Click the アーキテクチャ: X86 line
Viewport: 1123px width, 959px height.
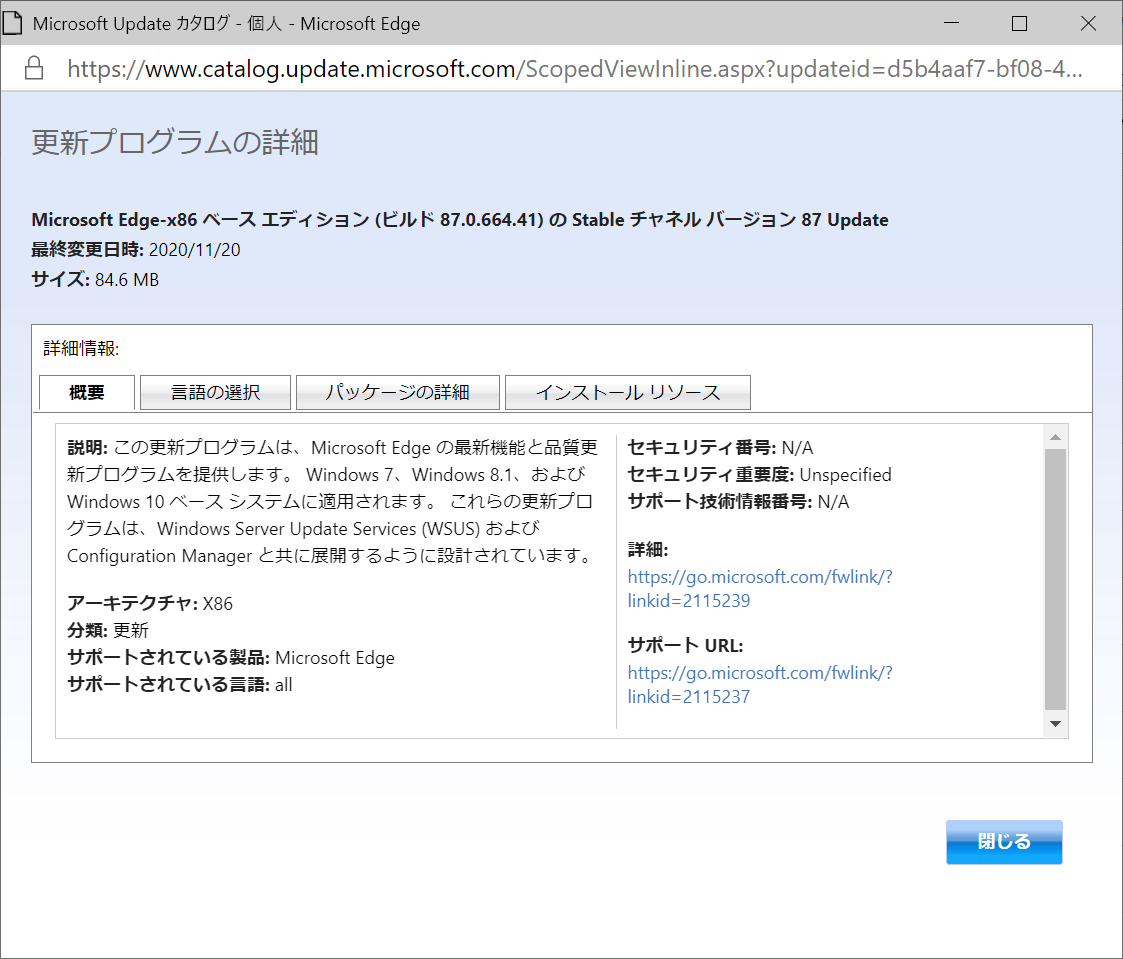(150, 604)
